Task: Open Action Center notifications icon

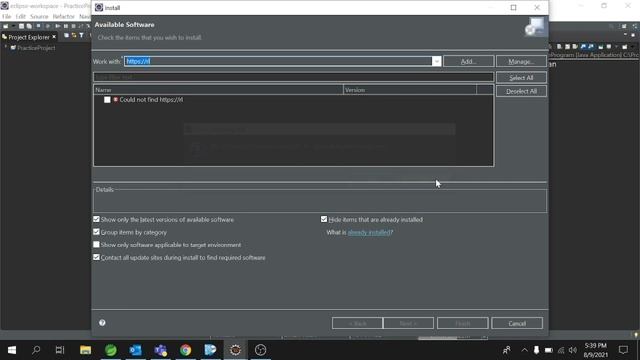Action: (623, 350)
